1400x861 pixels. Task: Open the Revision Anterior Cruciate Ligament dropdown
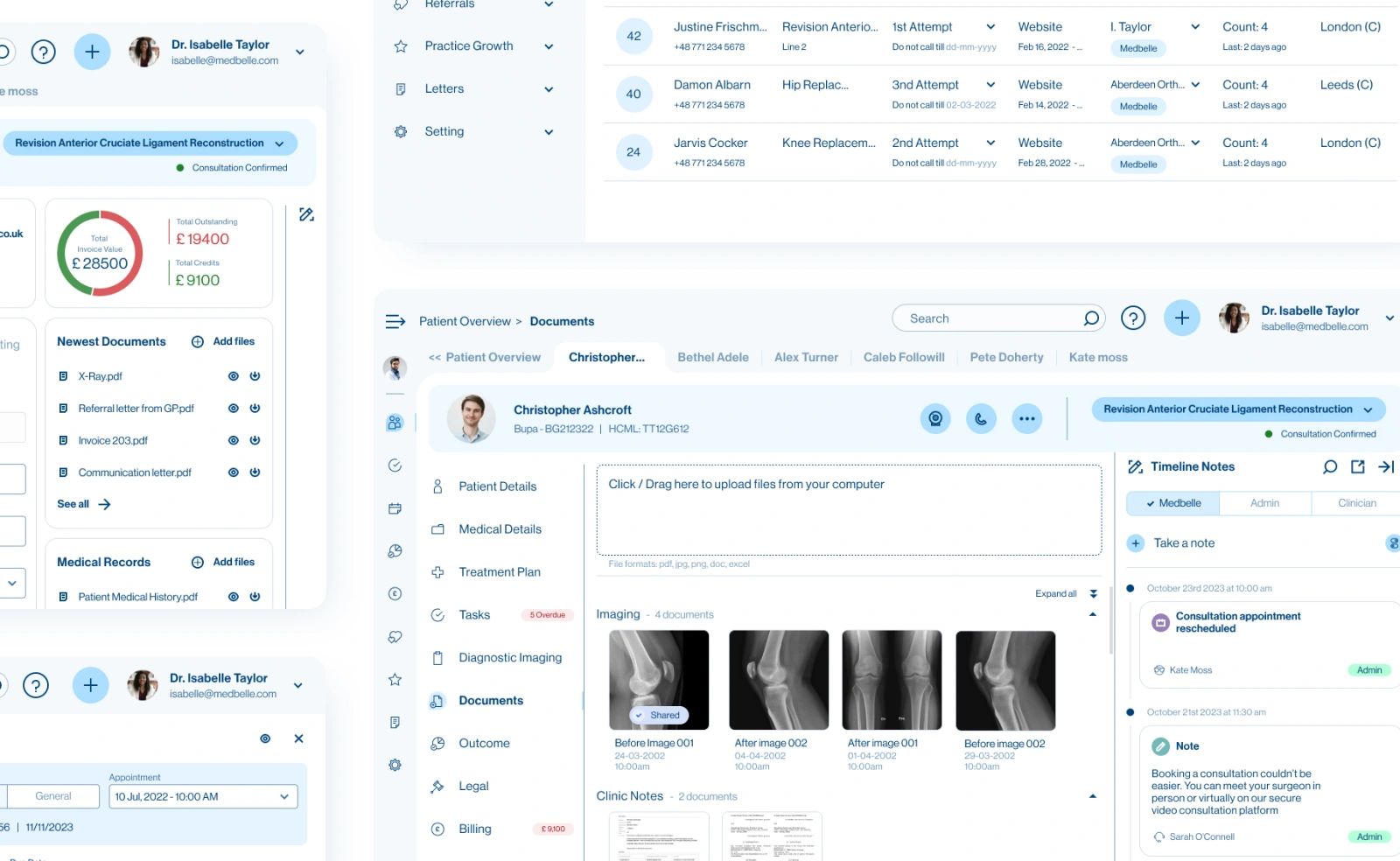[x=1370, y=409]
